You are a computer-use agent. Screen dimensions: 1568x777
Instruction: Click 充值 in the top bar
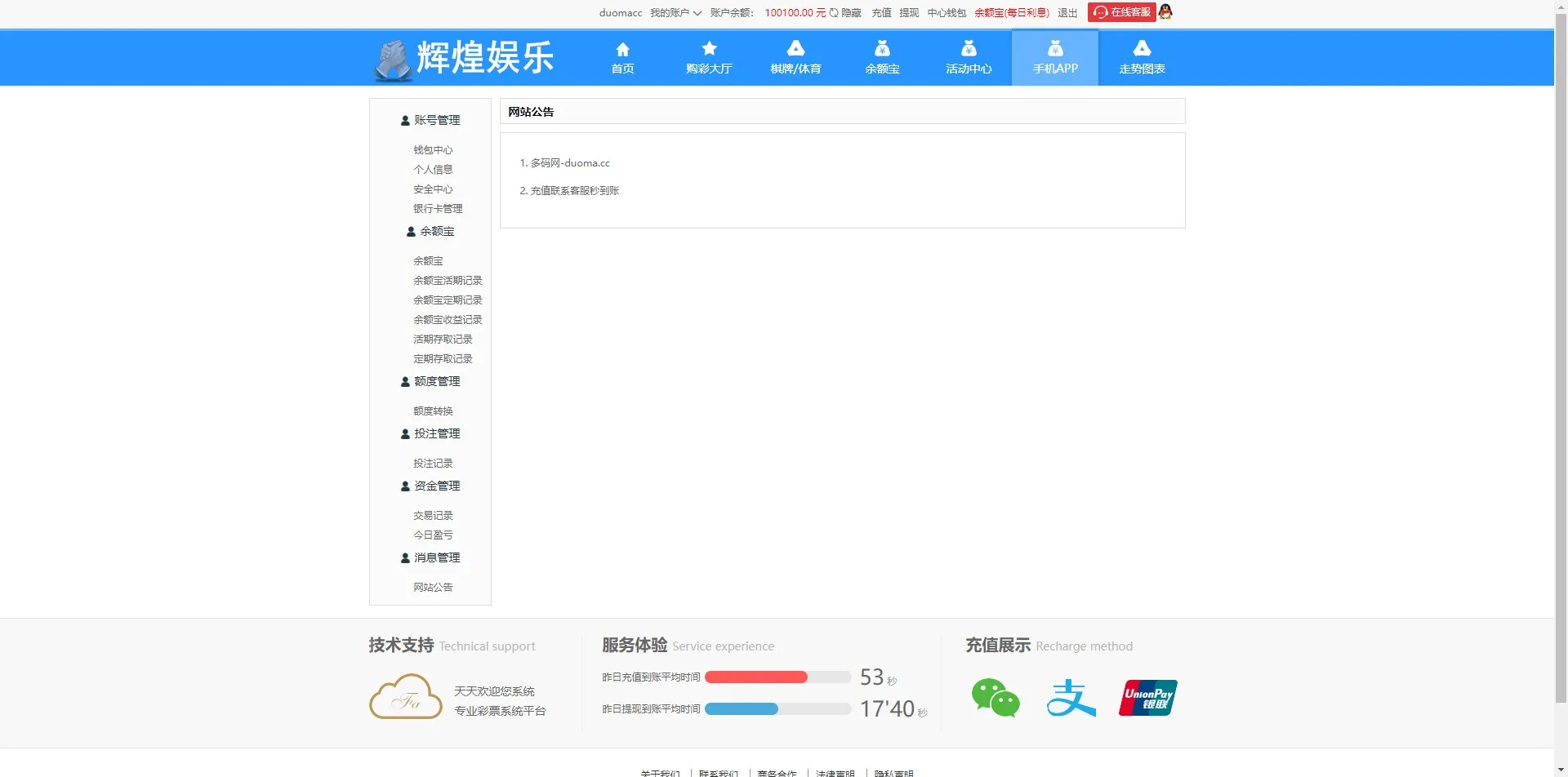click(x=881, y=13)
